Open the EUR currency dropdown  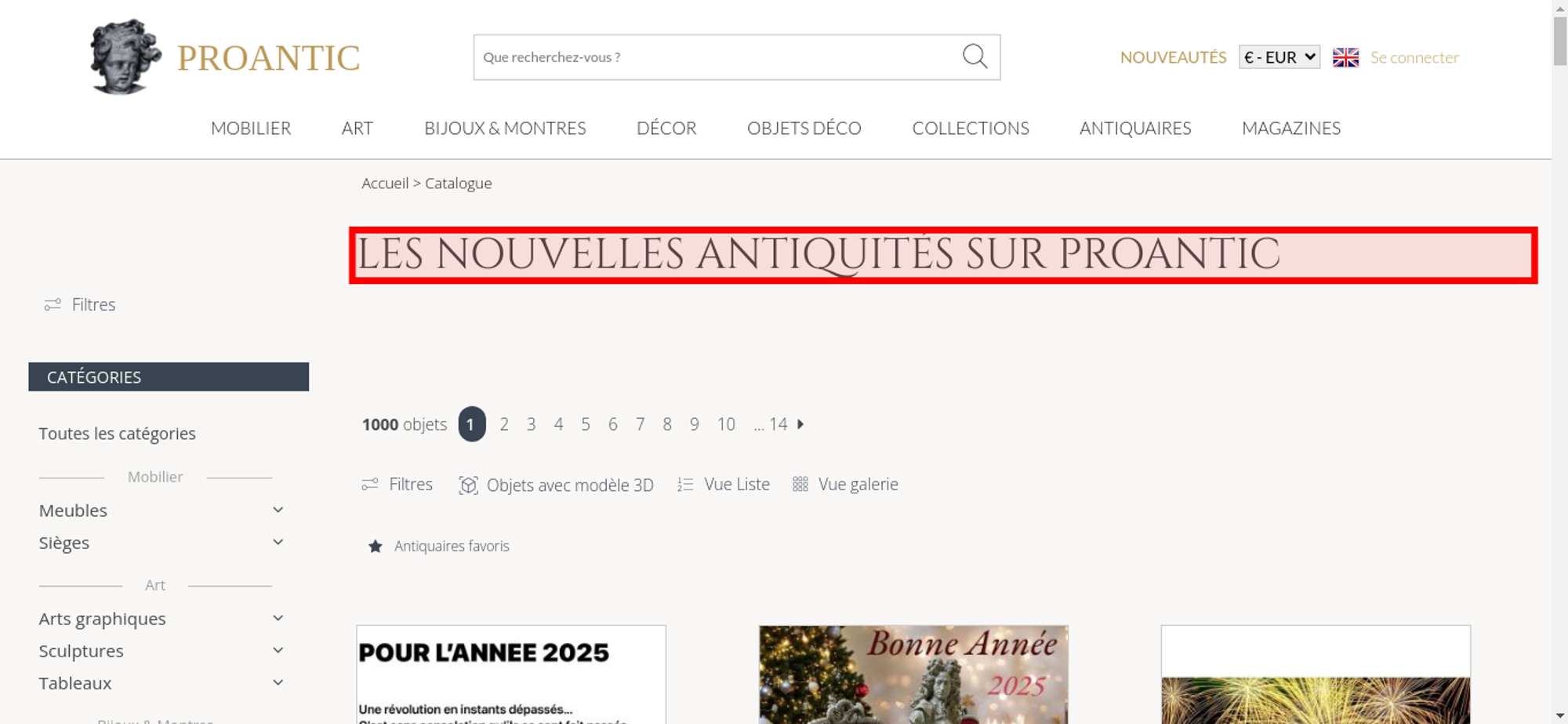tap(1279, 57)
